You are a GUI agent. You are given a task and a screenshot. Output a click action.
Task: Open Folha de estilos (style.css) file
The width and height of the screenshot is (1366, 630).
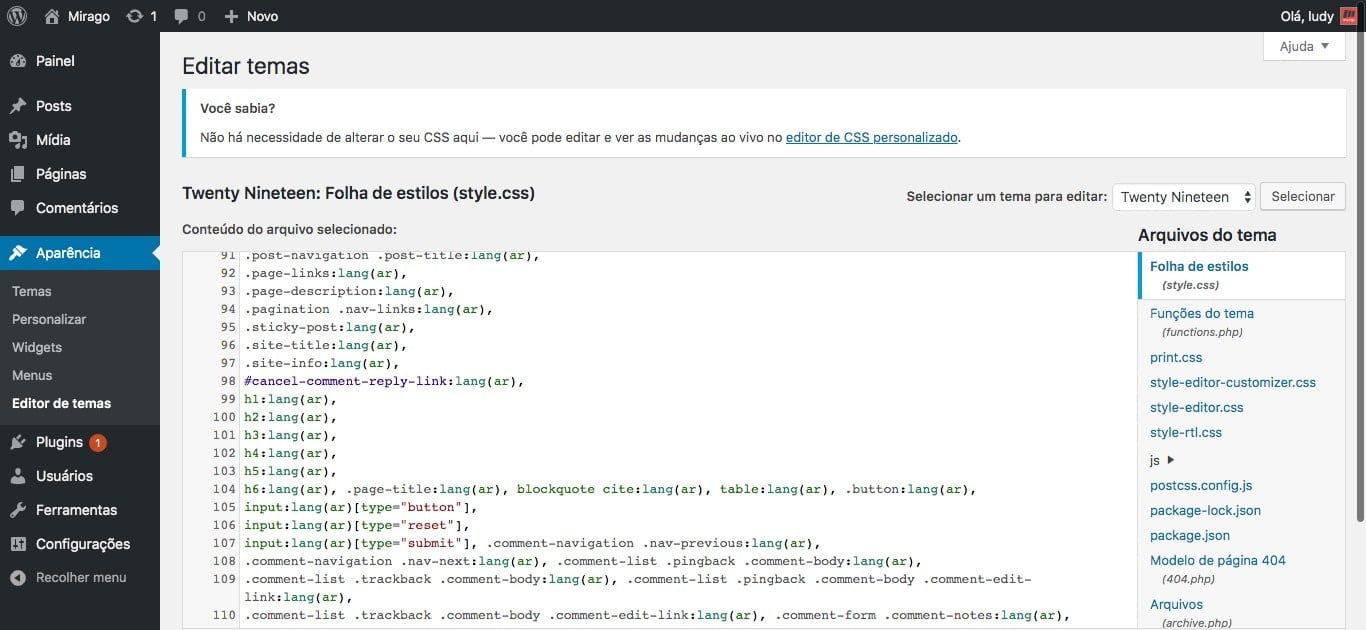1241,275
